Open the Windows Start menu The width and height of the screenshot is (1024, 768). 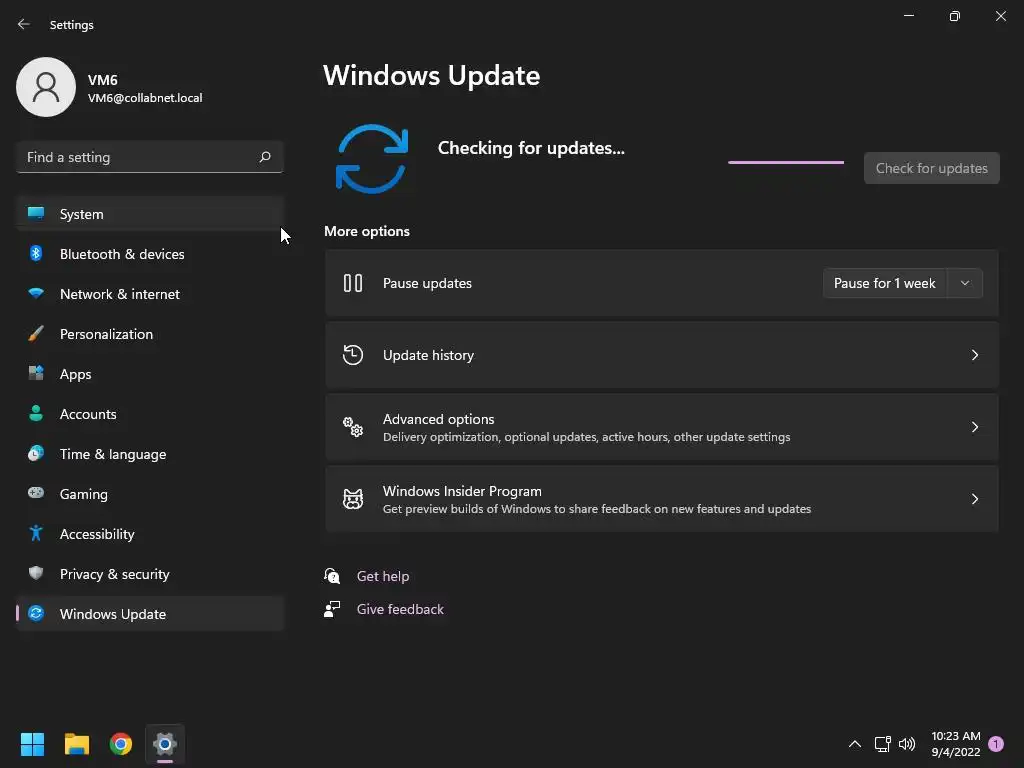32,744
